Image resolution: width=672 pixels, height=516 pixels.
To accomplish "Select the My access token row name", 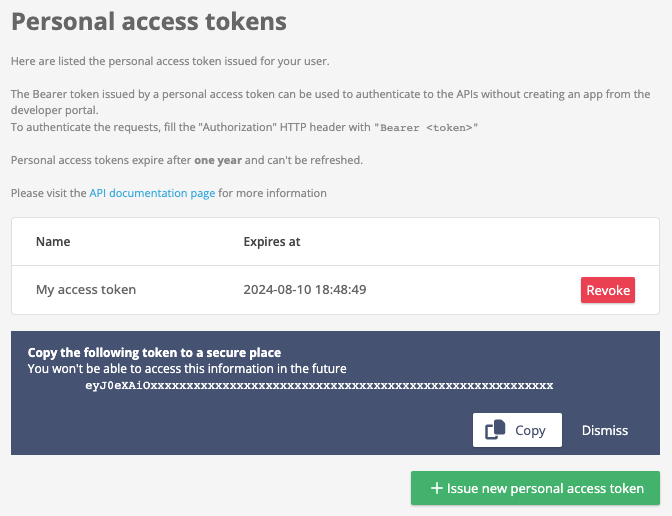I will 86,290.
